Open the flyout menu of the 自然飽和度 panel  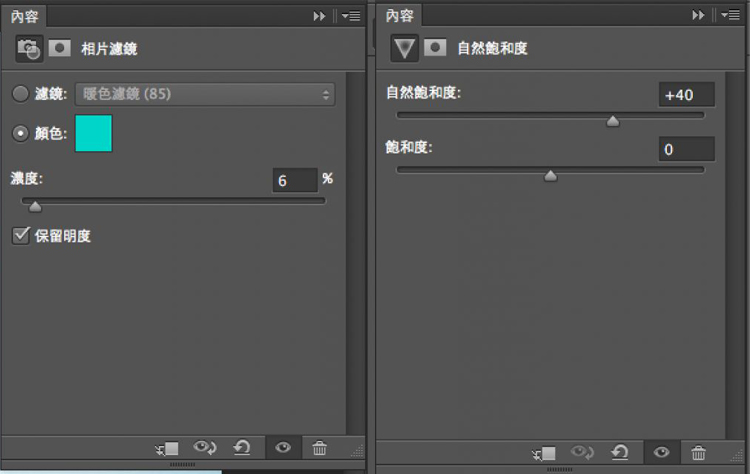point(730,15)
